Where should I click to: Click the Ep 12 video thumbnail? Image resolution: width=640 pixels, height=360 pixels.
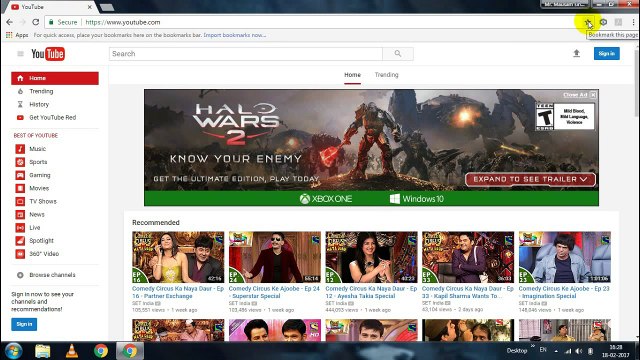coord(371,257)
